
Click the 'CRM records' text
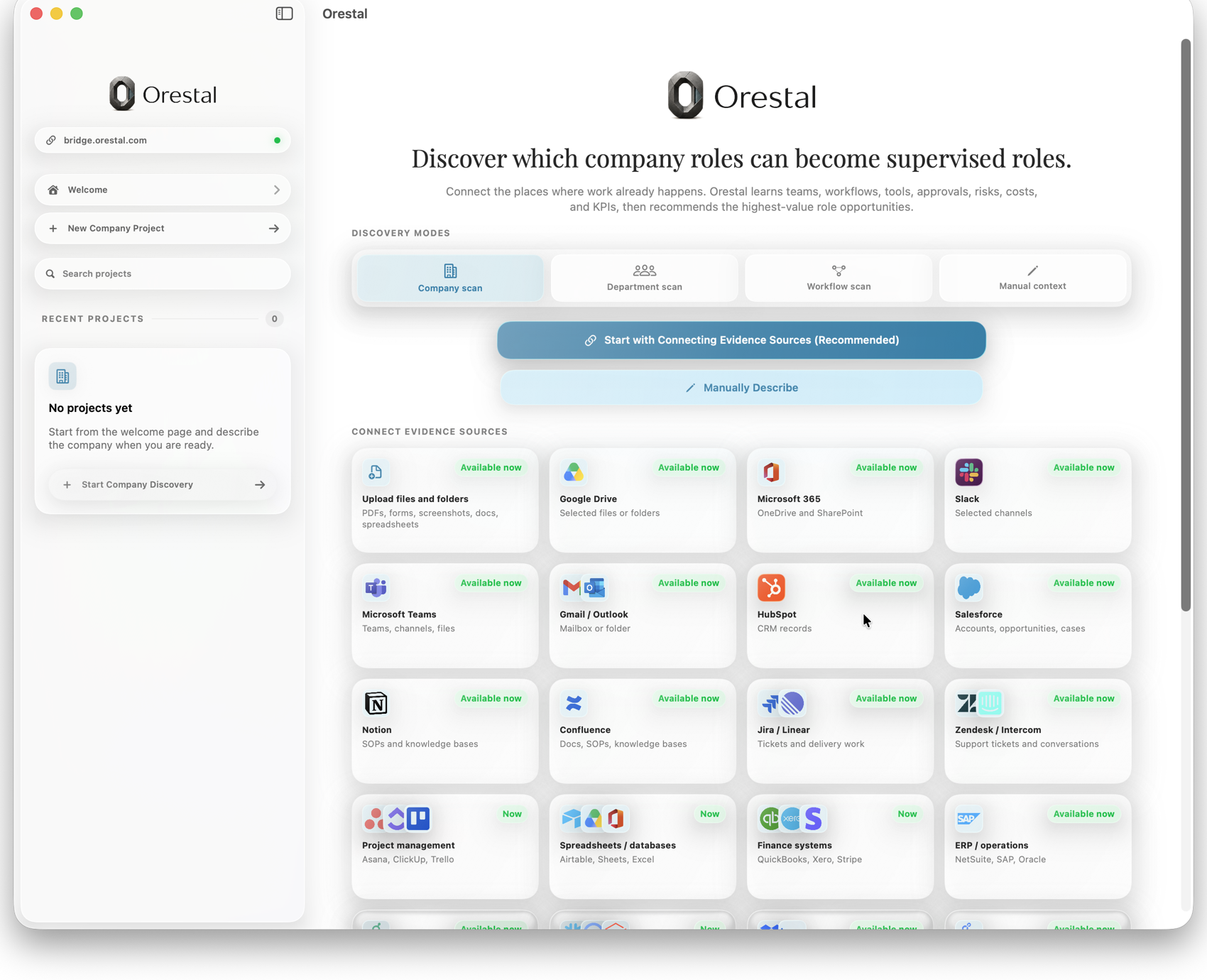pyautogui.click(x=784, y=628)
